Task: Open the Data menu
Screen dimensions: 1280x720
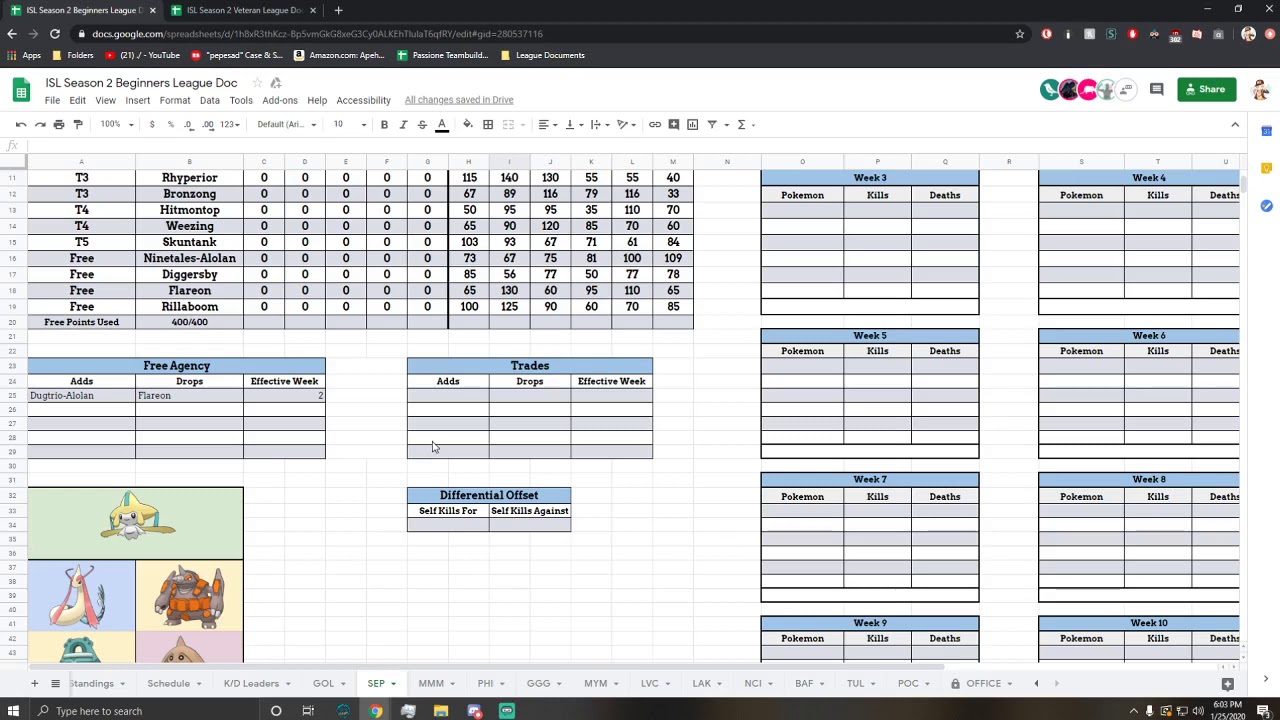Action: tap(209, 100)
